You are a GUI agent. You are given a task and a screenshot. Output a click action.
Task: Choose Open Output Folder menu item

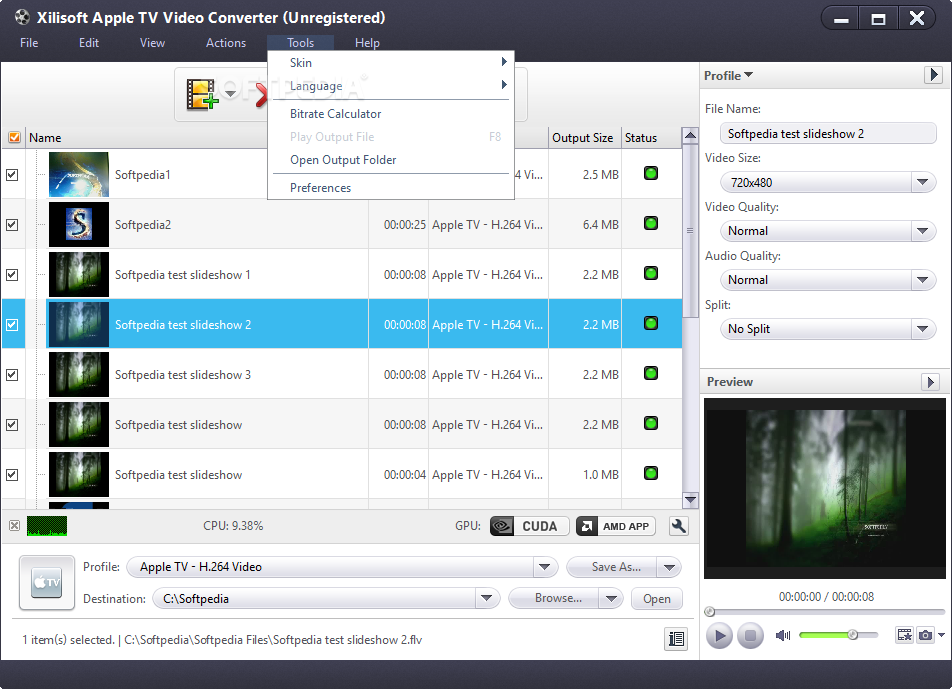(x=391, y=160)
